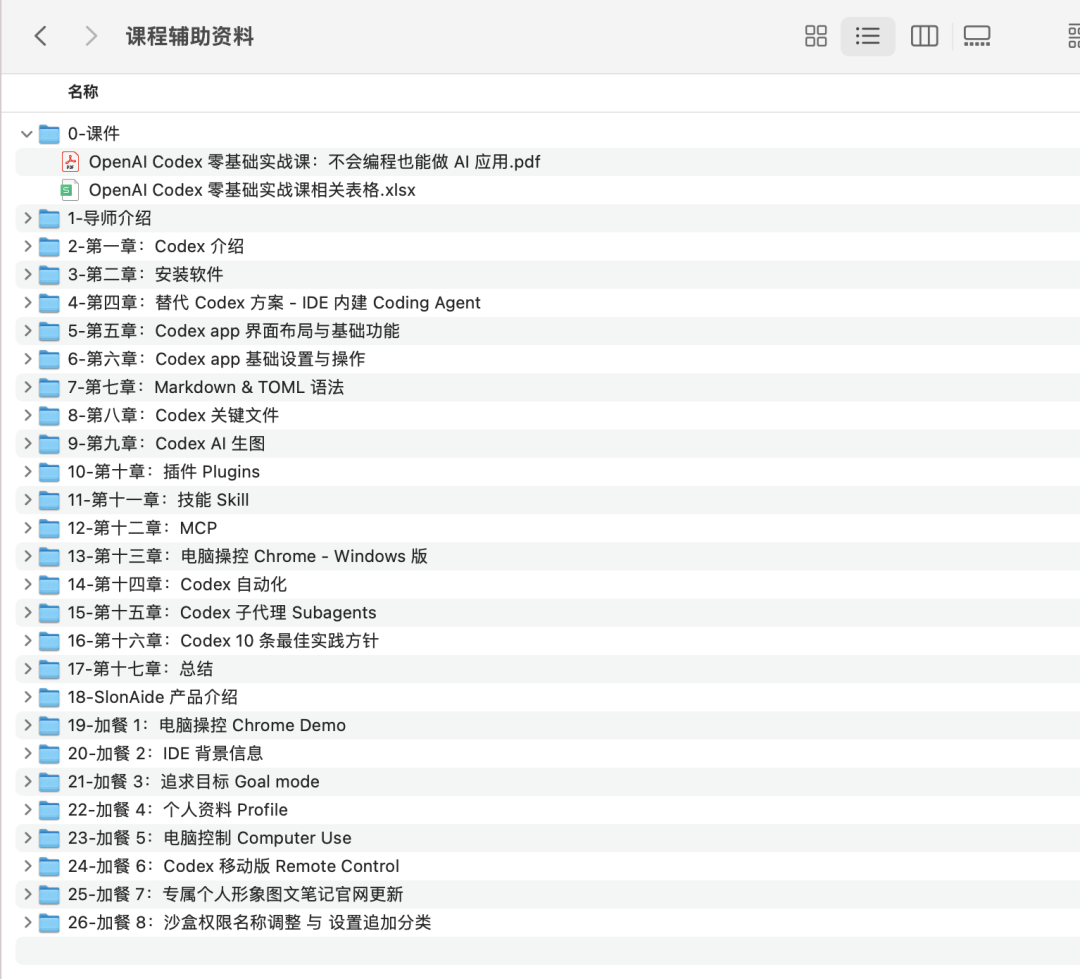Select the file name 'OpenAI Codex 零基础实战课相关表格.xlsx'

(252, 190)
